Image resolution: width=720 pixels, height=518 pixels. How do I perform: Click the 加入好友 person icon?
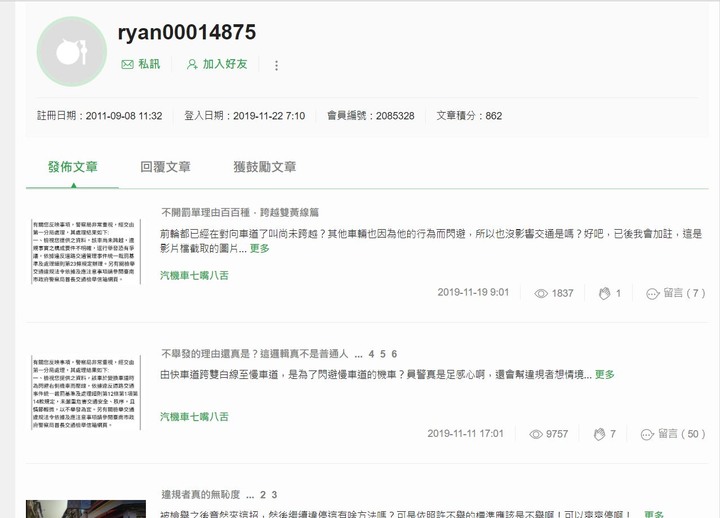pyautogui.click(x=192, y=64)
